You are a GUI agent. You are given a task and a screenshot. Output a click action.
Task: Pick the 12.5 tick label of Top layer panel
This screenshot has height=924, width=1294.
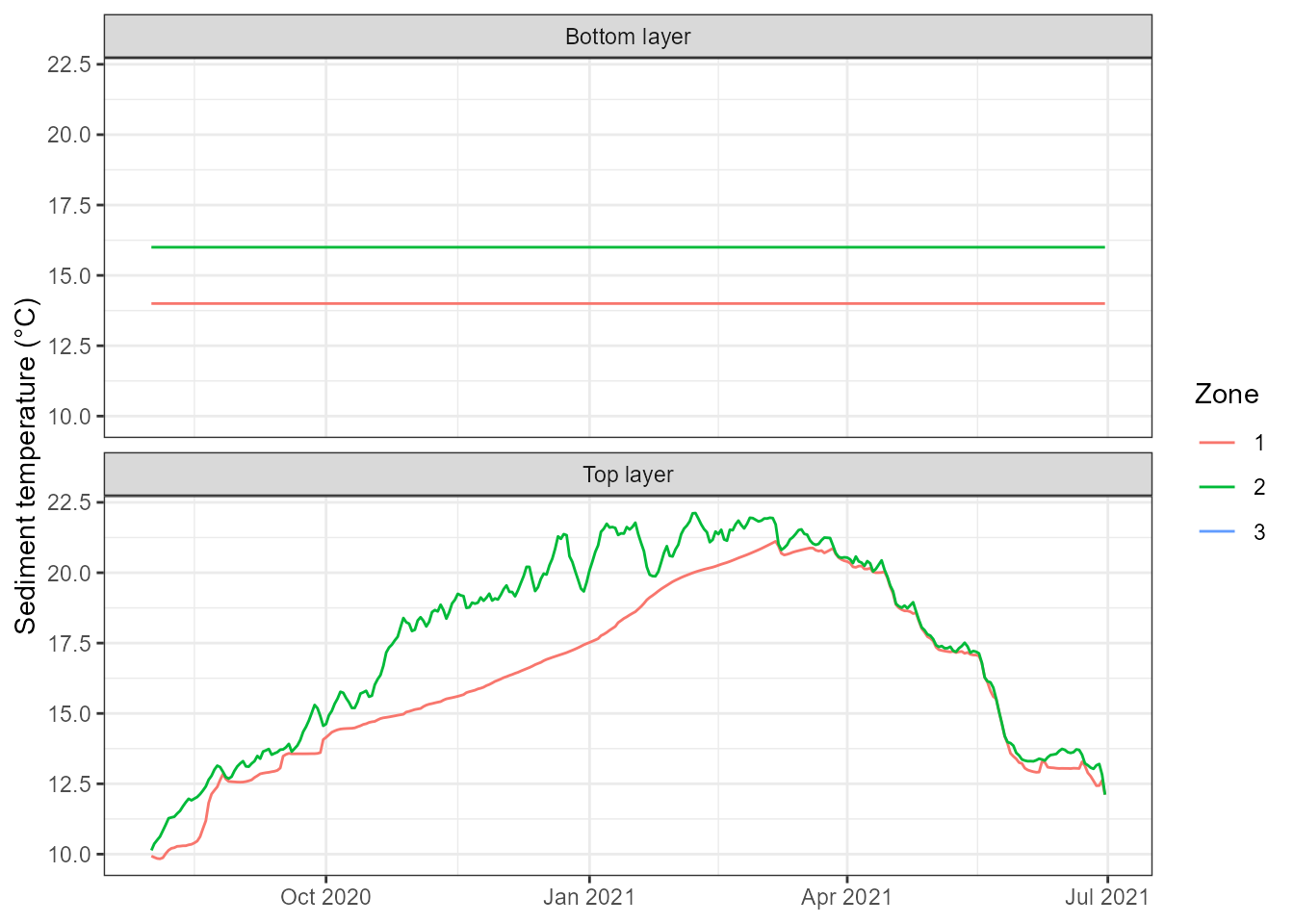click(x=69, y=784)
